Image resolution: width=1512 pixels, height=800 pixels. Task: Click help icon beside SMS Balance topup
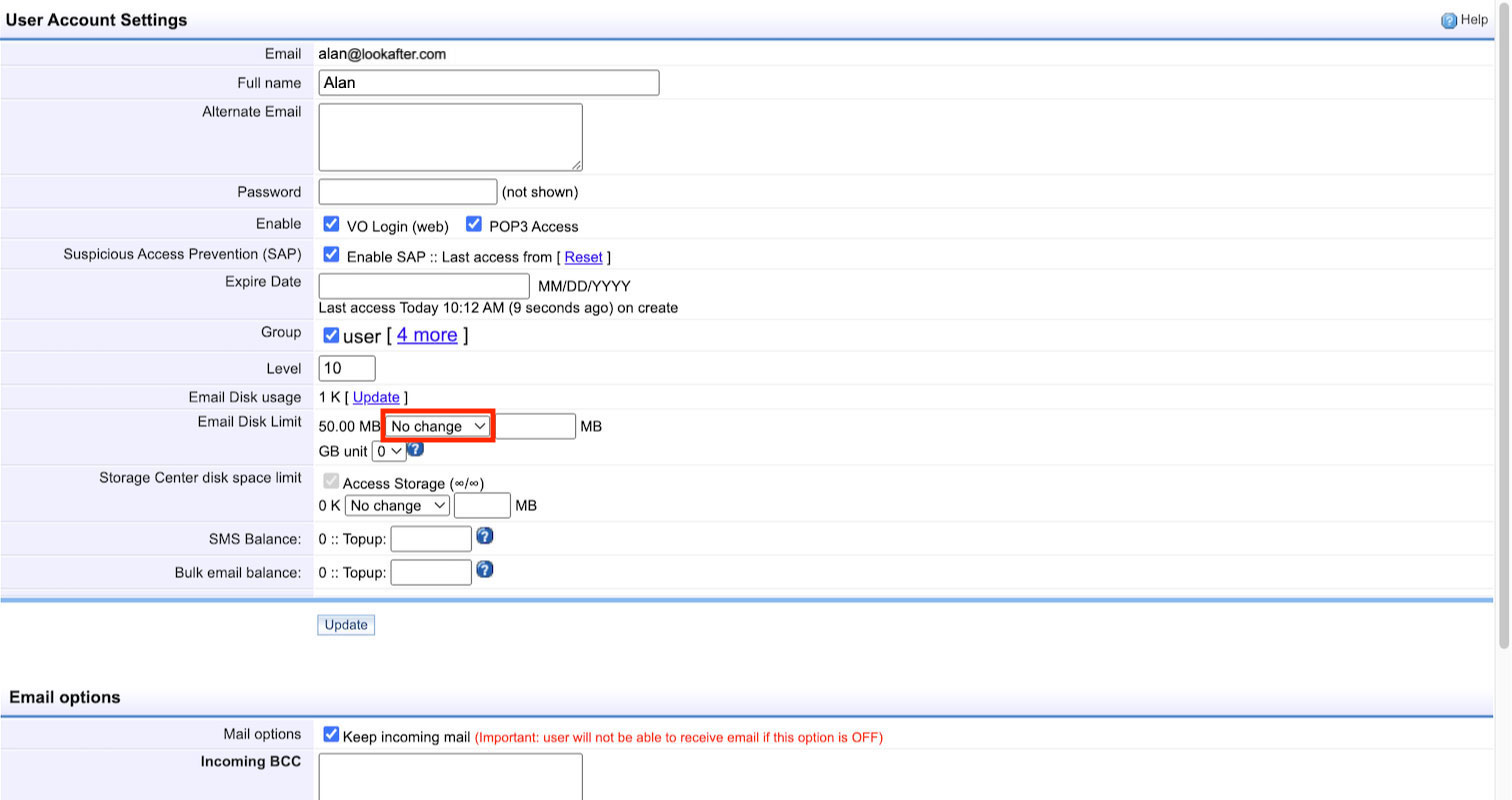pos(484,537)
